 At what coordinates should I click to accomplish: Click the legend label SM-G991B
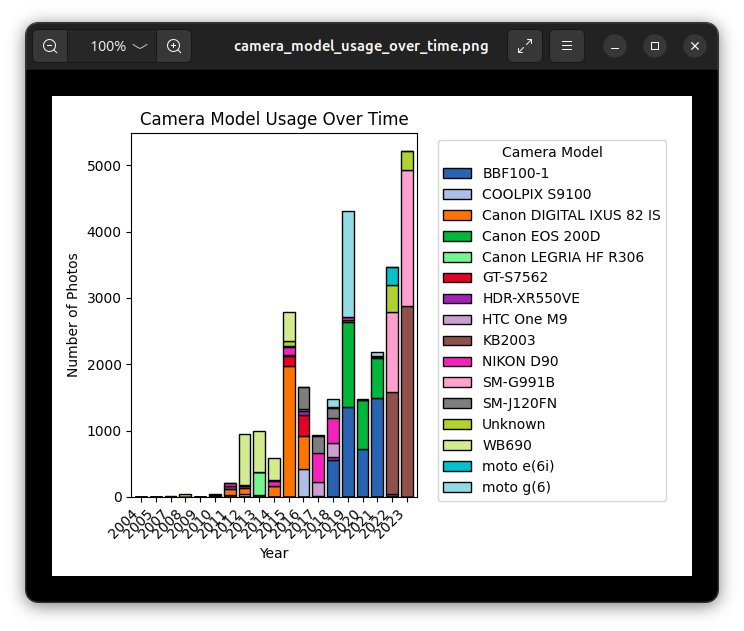click(519, 382)
